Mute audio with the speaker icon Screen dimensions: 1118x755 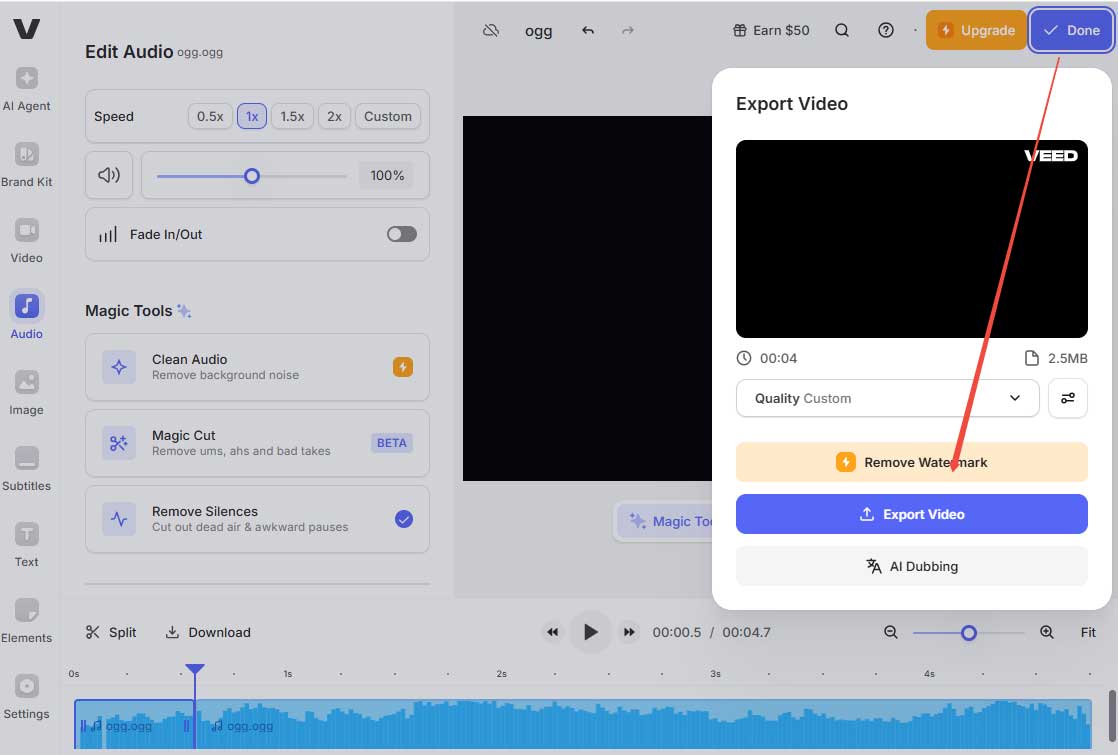(x=109, y=175)
